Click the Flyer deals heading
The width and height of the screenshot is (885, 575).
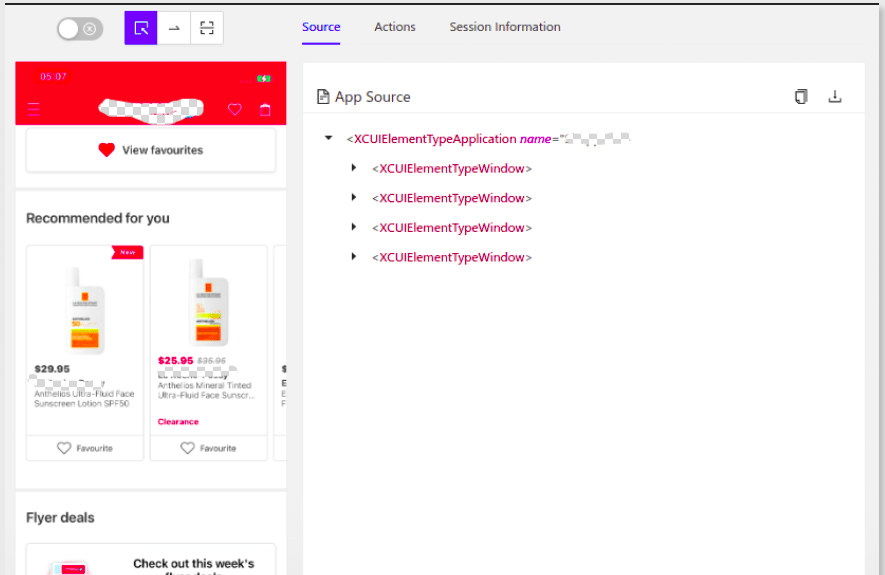click(60, 517)
